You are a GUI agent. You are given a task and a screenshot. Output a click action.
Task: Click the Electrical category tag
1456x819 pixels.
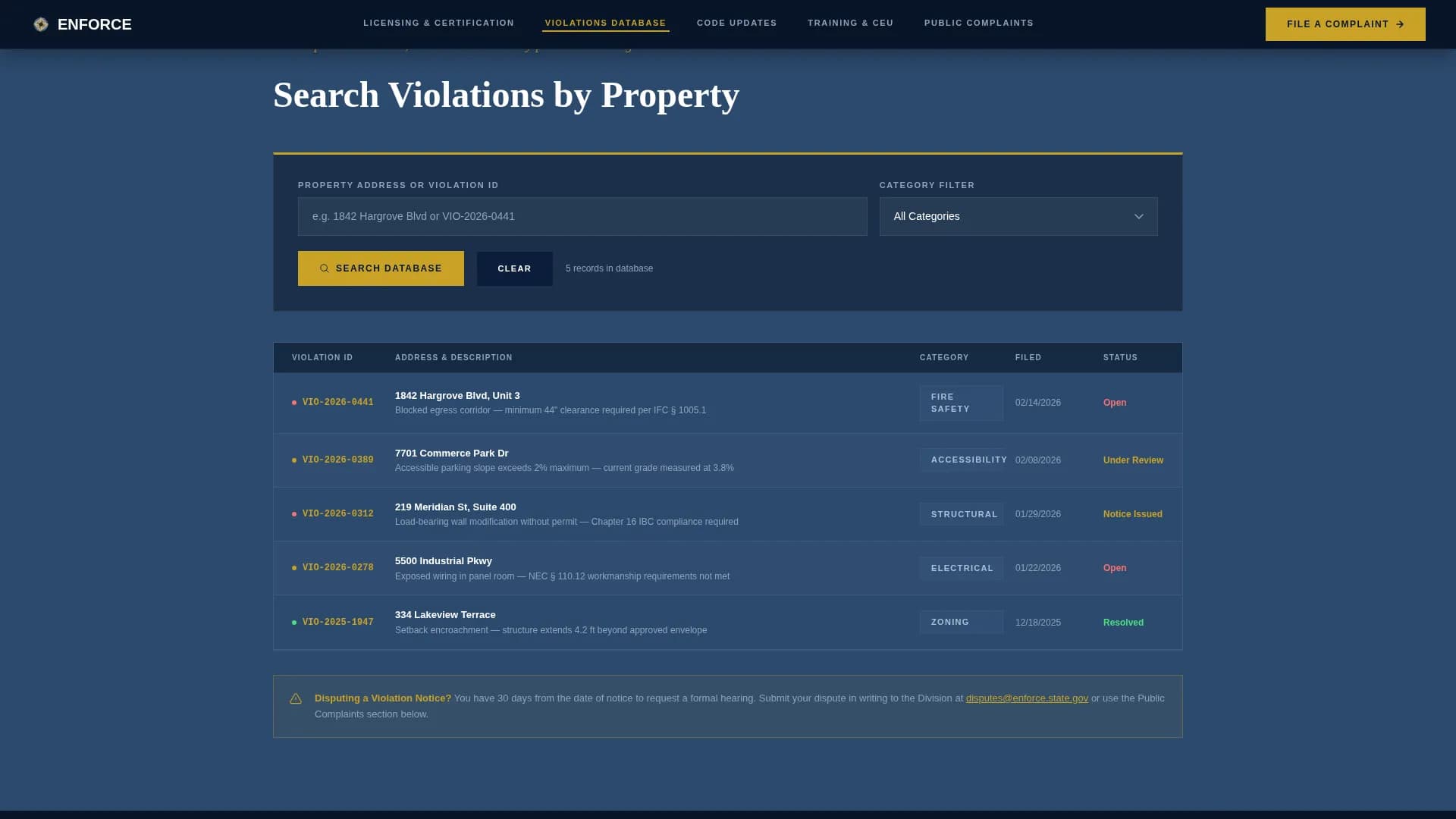coord(961,568)
